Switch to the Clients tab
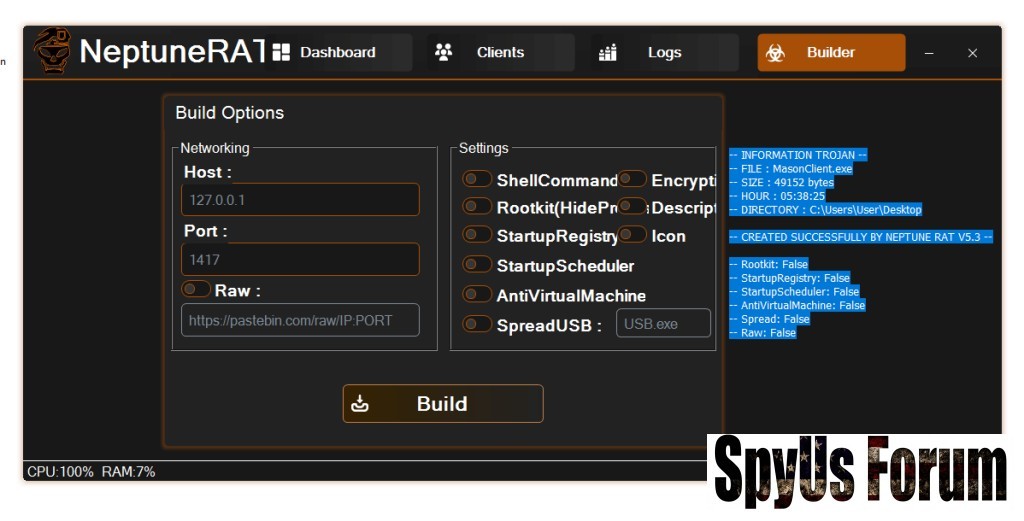Image resolution: width=1024 pixels, height=521 pixels. (x=500, y=52)
